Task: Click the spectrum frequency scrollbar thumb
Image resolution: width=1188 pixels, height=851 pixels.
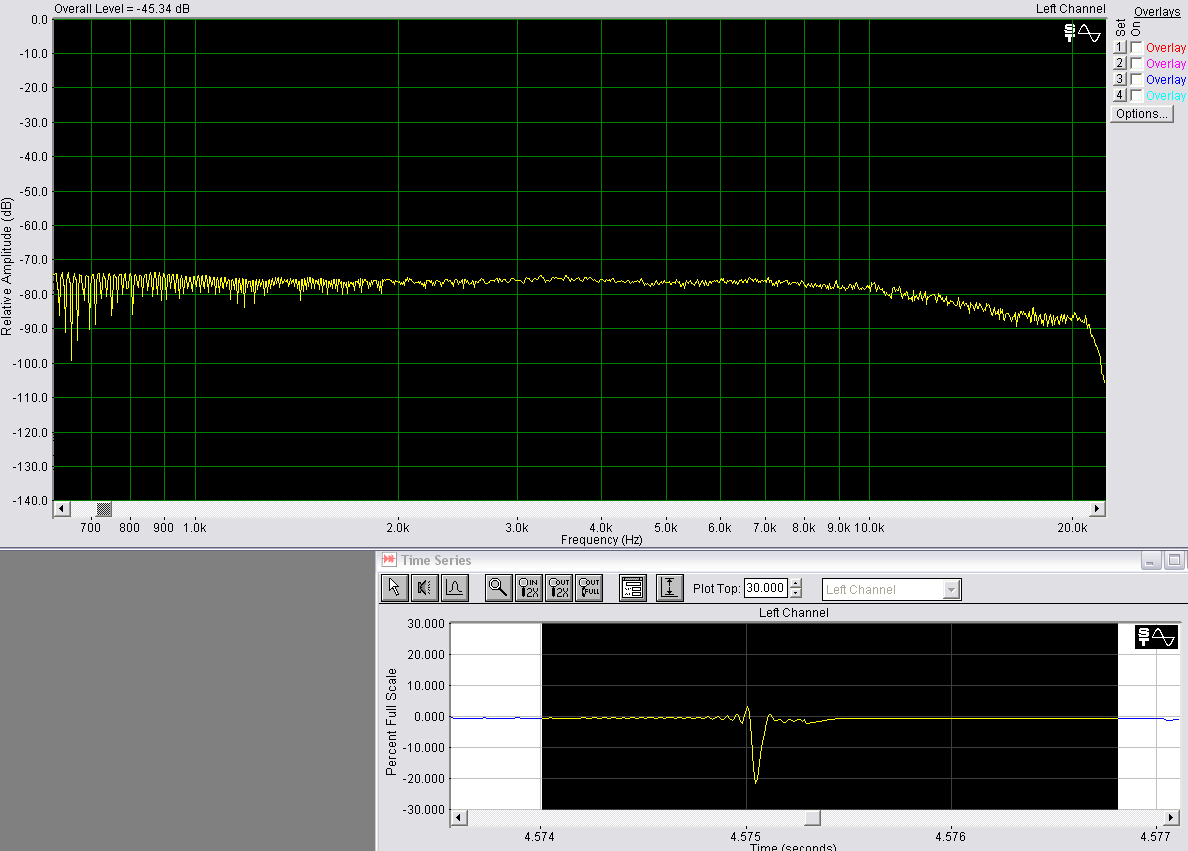Action: (103, 509)
